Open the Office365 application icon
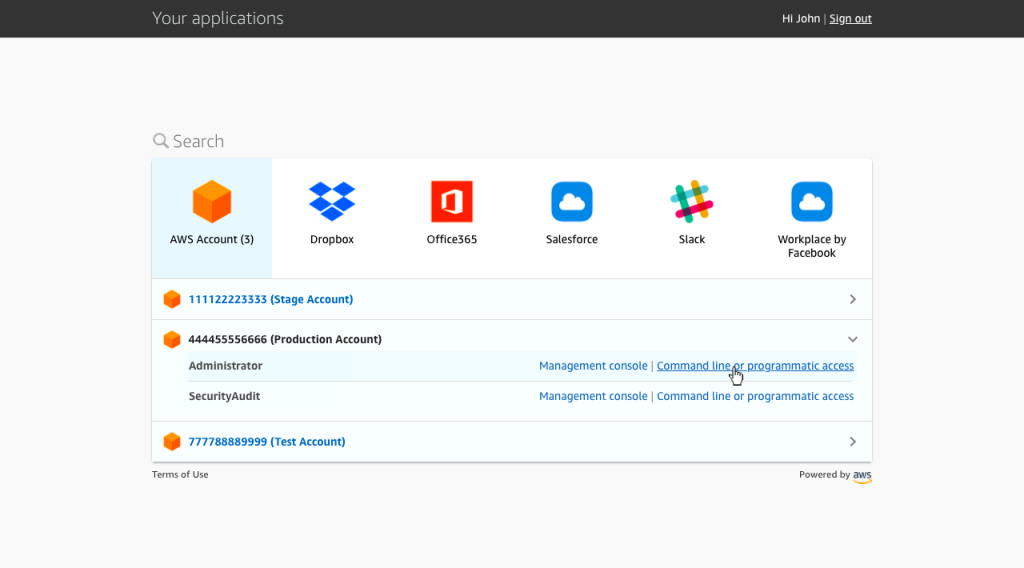 coord(452,201)
